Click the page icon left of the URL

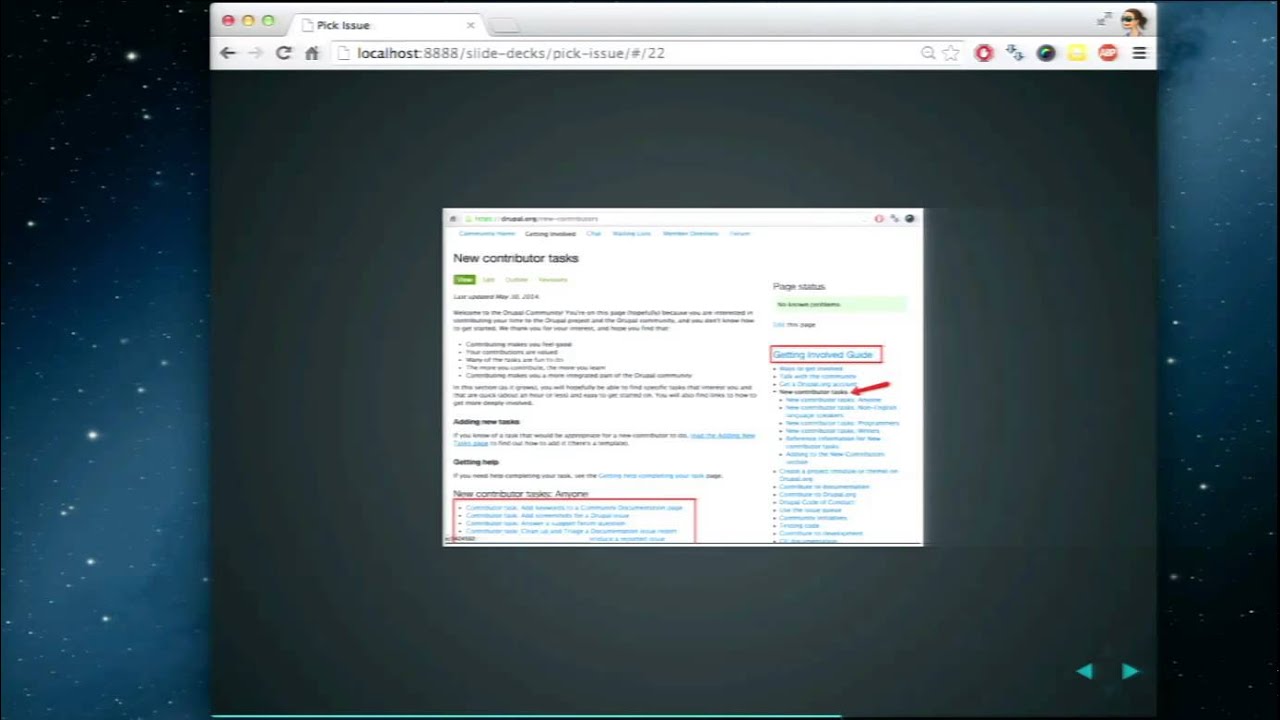pyautogui.click(x=343, y=53)
